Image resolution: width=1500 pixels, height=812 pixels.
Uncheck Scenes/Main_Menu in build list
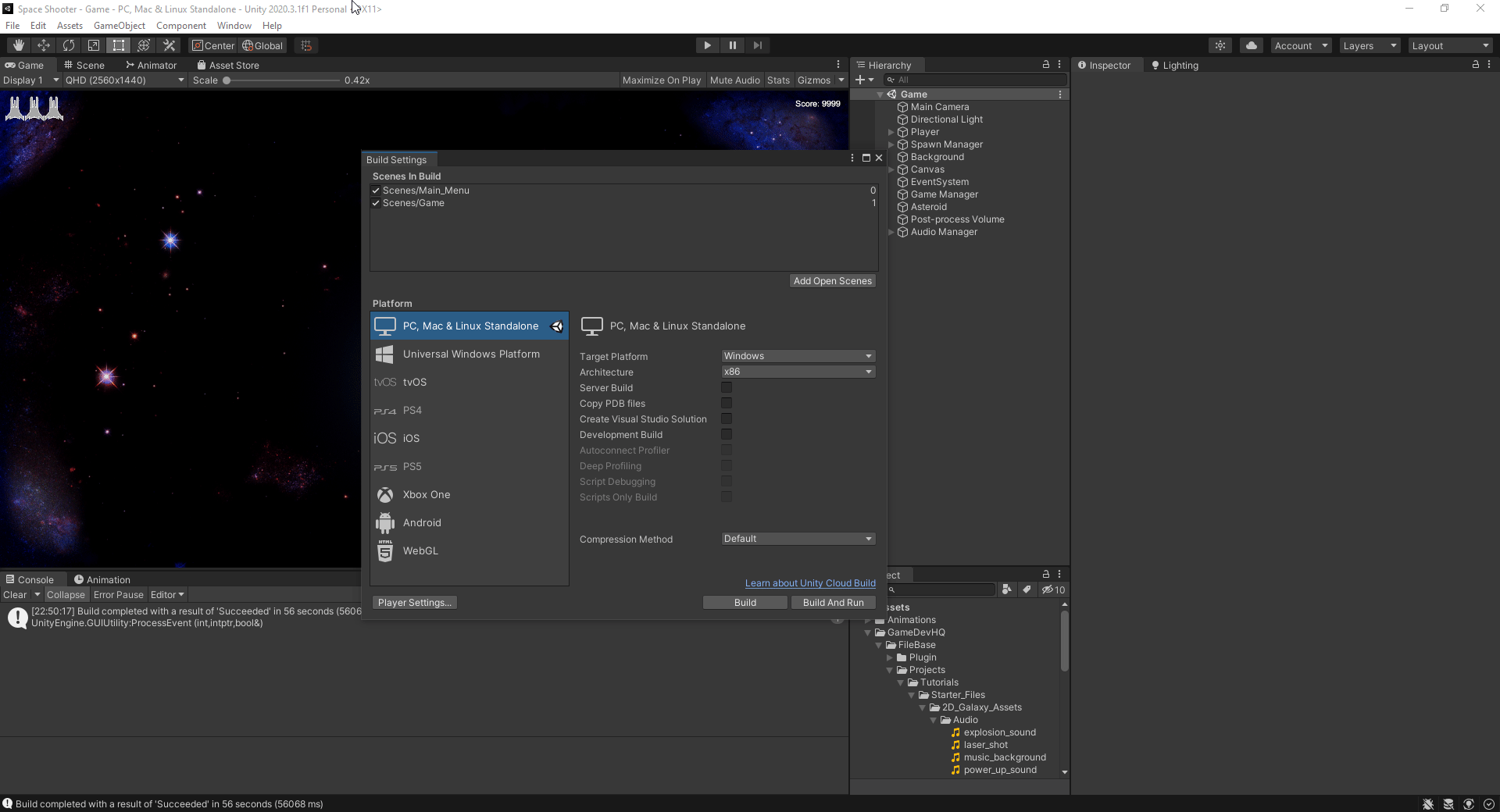coord(376,191)
